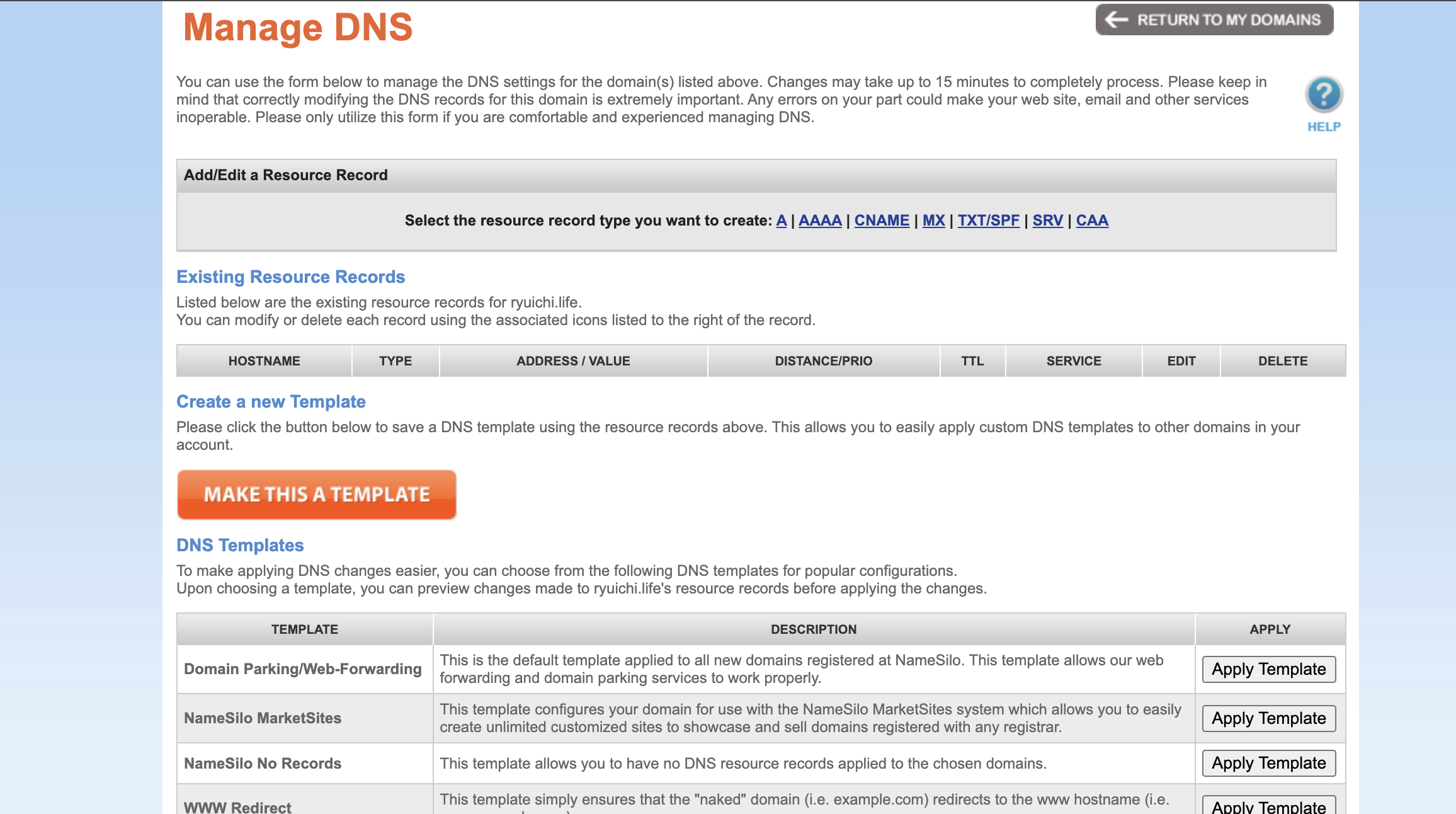Viewport: 1456px width, 814px height.
Task: Click the HOSTNAME column header
Action: [264, 361]
